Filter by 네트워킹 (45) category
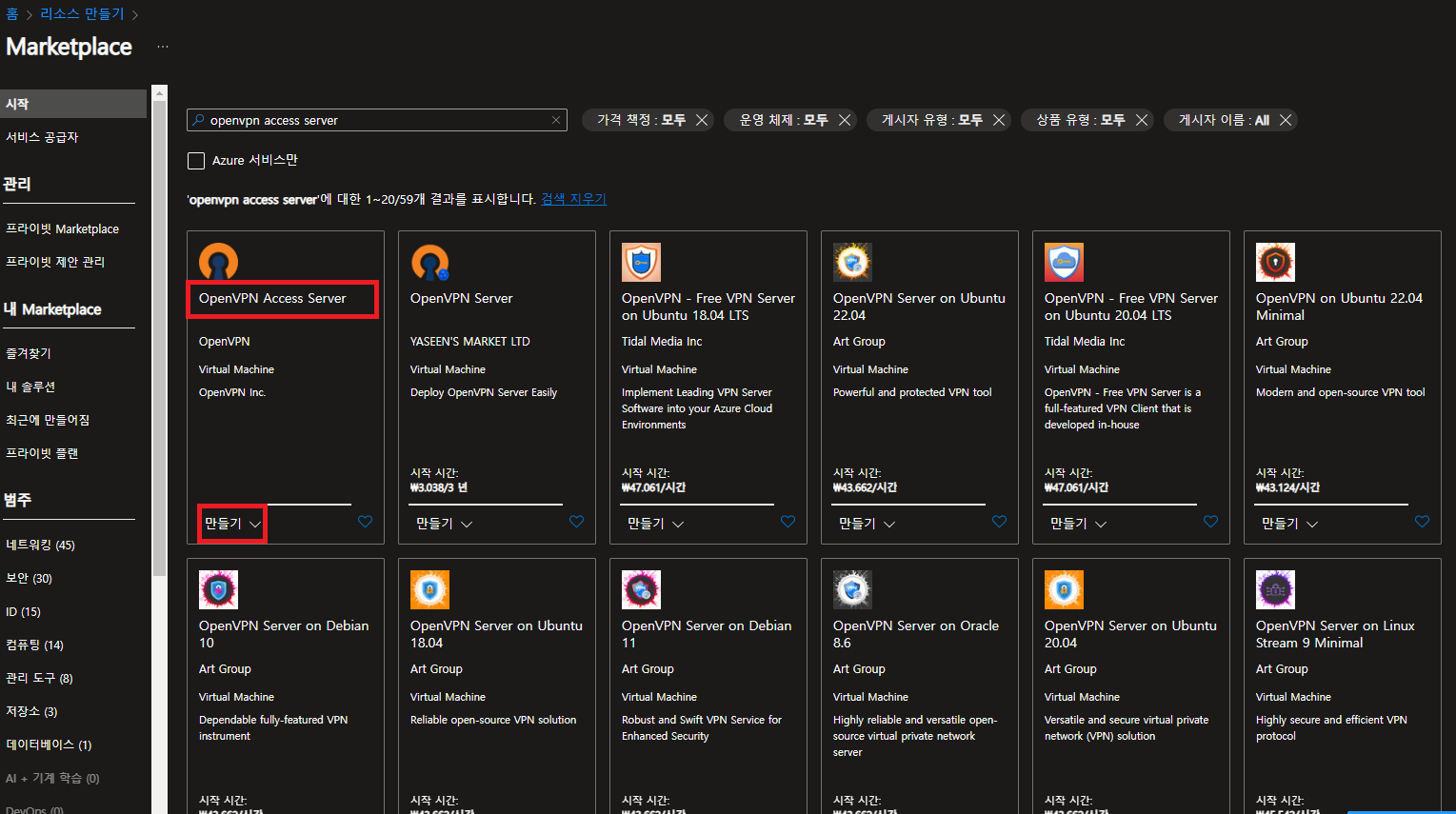This screenshot has width=1456, height=814. (40, 545)
